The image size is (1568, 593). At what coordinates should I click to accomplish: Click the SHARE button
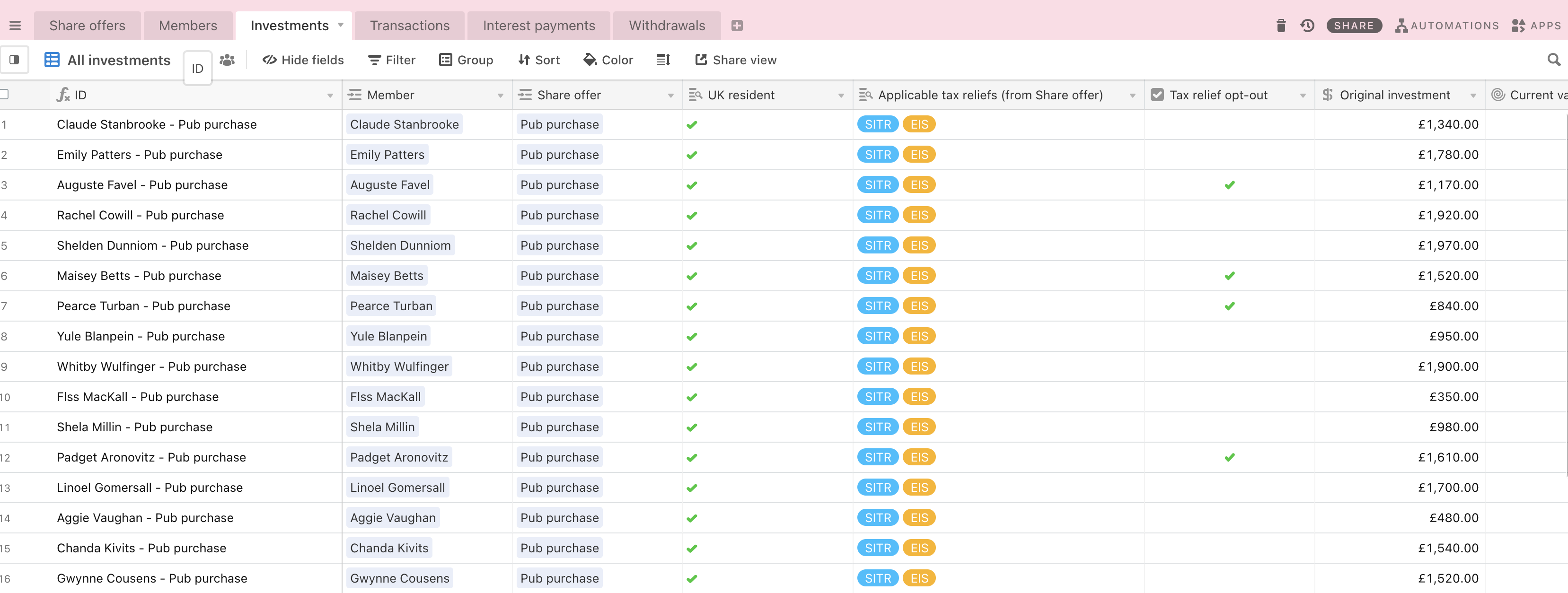pyautogui.click(x=1354, y=26)
